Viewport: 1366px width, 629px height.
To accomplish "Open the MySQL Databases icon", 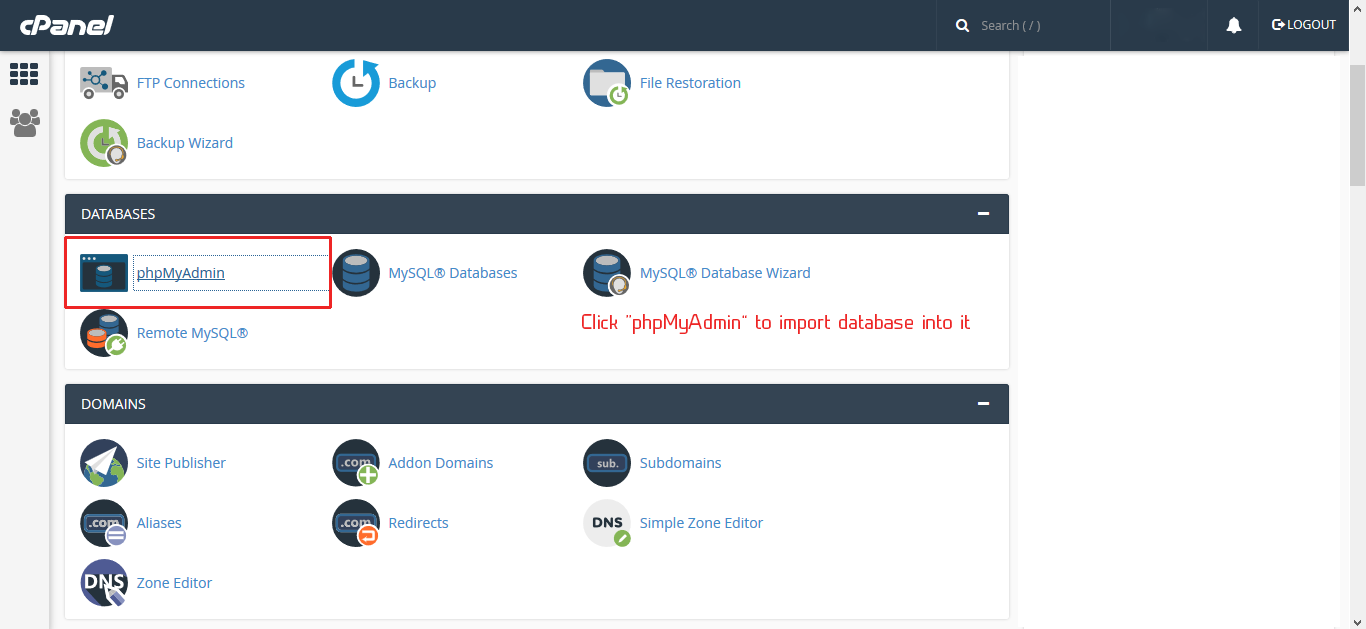I will (x=356, y=273).
